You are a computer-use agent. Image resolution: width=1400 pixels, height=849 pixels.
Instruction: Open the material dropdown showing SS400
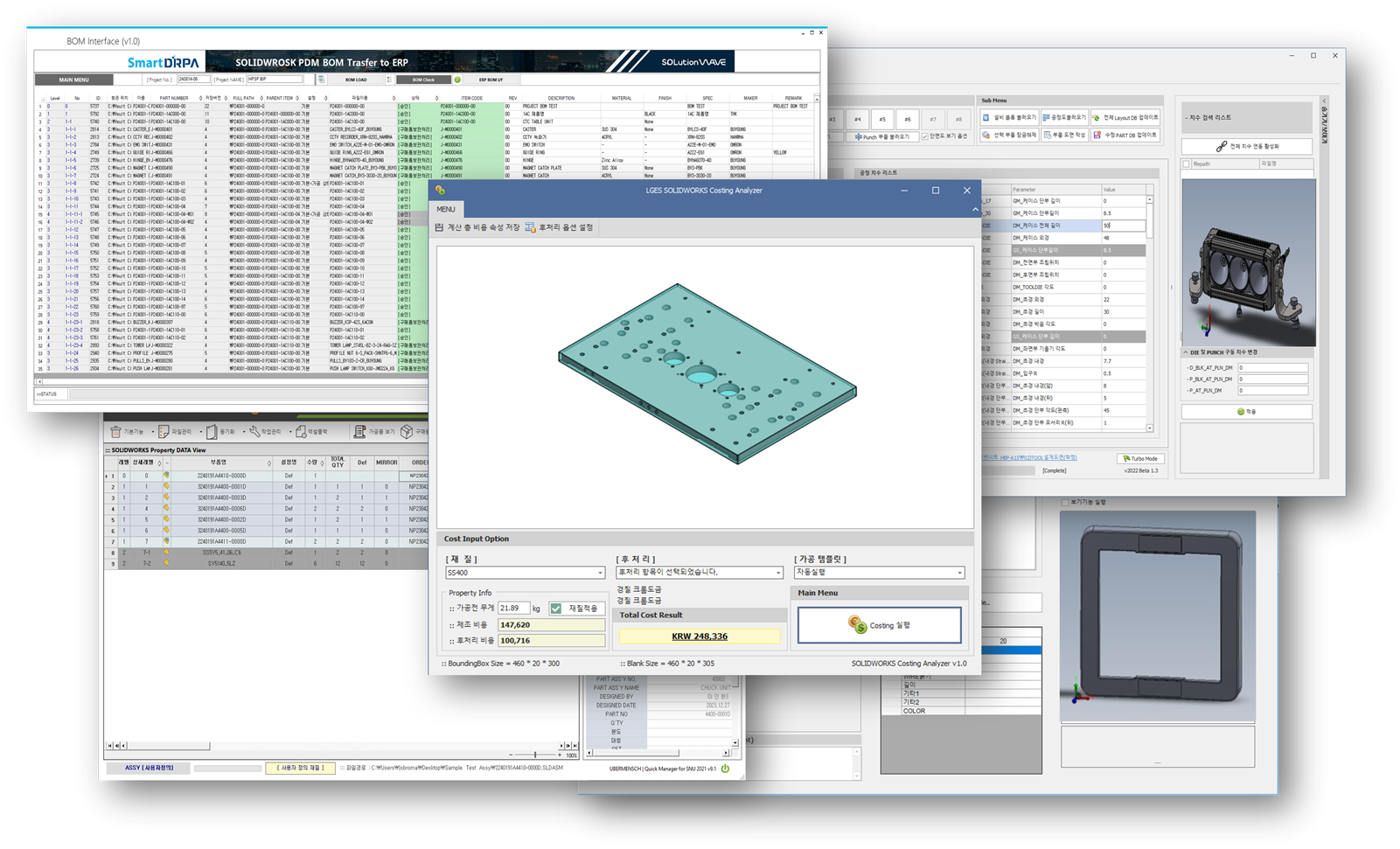[525, 573]
